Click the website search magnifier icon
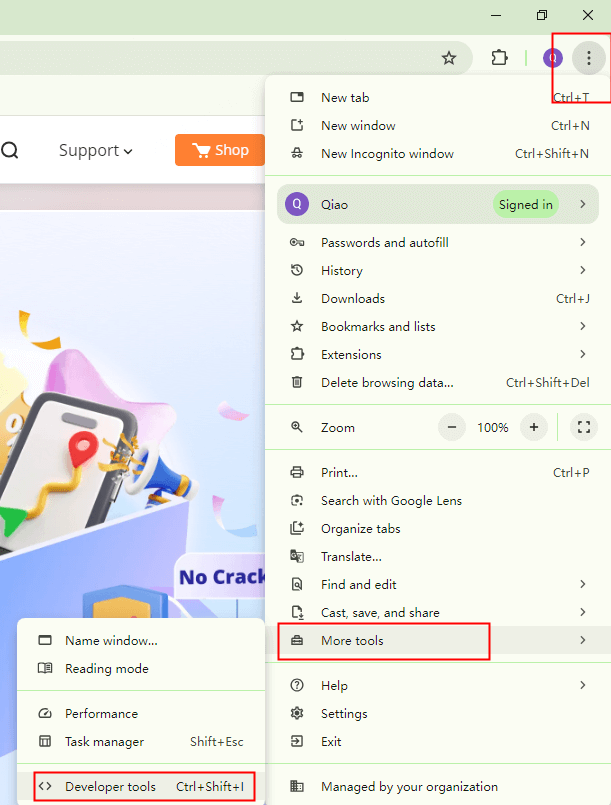This screenshot has width=611, height=805. [x=10, y=151]
